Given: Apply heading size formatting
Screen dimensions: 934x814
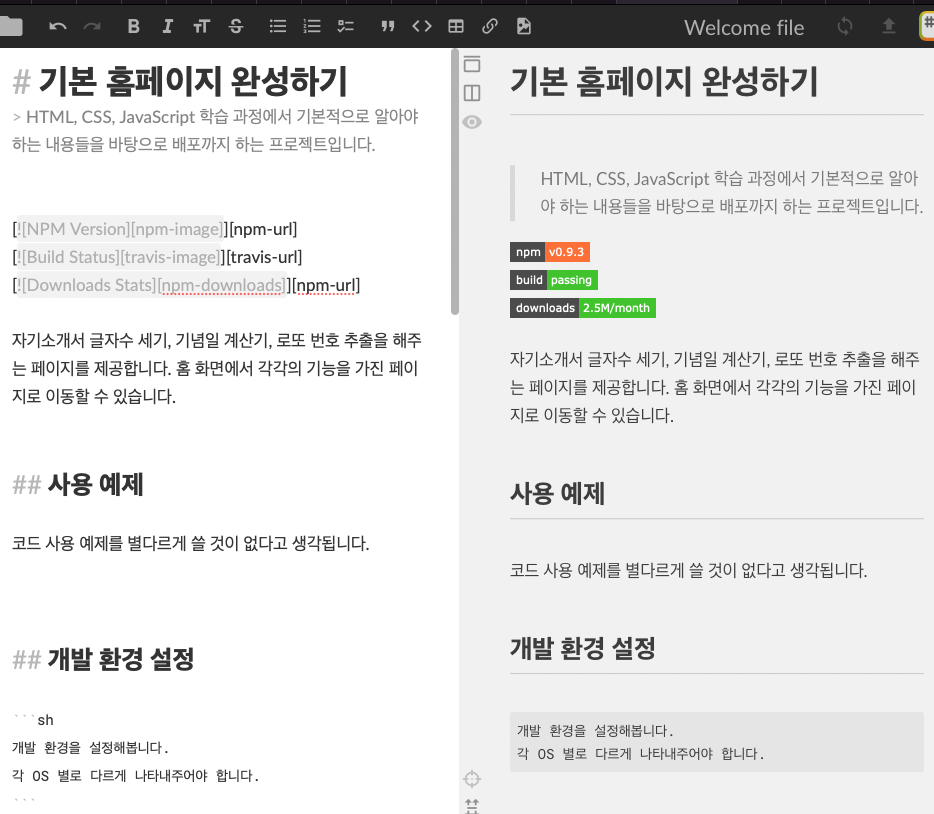Looking at the screenshot, I should click(x=201, y=26).
